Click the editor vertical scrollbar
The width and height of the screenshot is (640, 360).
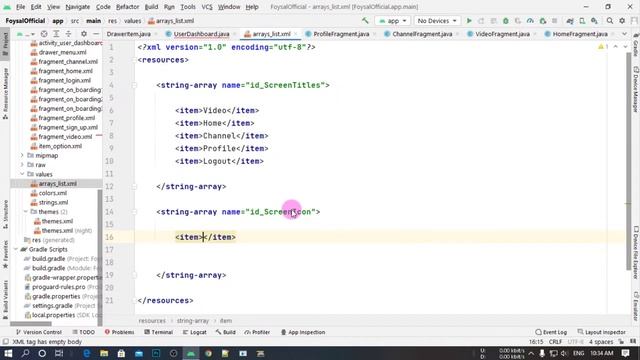pyautogui.click(x=629, y=161)
